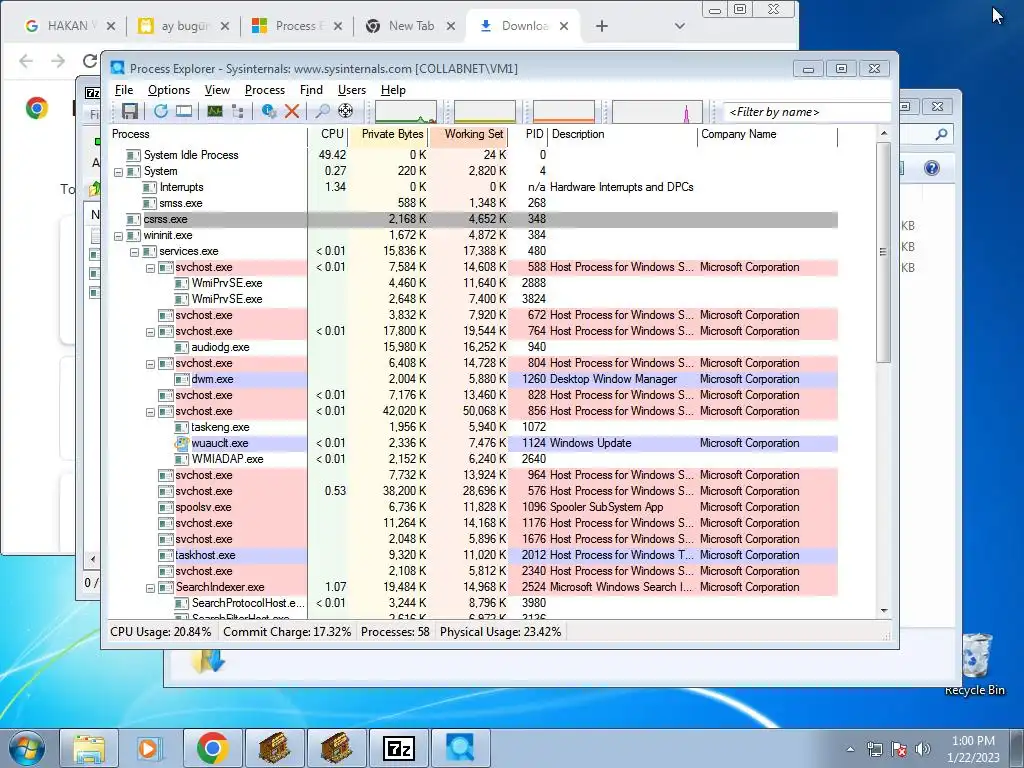Collapse the wininit.exe tree node
Image resolution: width=1024 pixels, height=768 pixels.
[x=118, y=236]
